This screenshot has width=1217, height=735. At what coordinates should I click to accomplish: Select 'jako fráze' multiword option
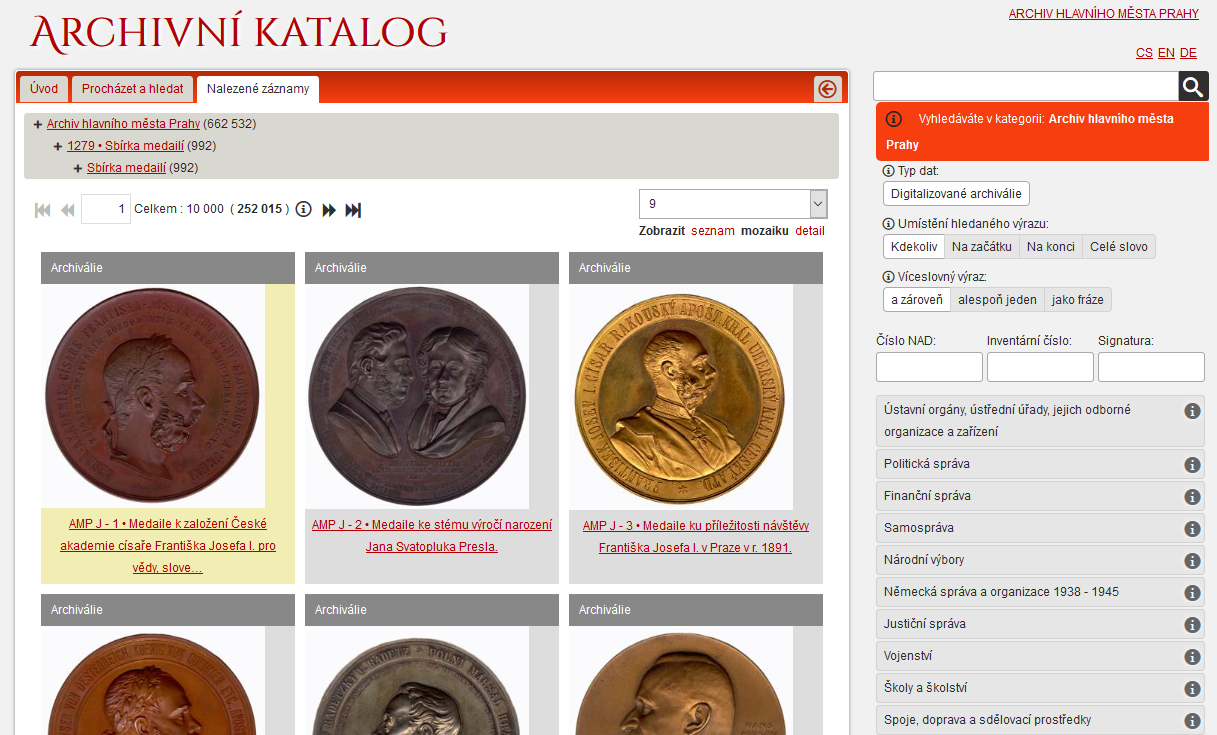[x=1078, y=300]
